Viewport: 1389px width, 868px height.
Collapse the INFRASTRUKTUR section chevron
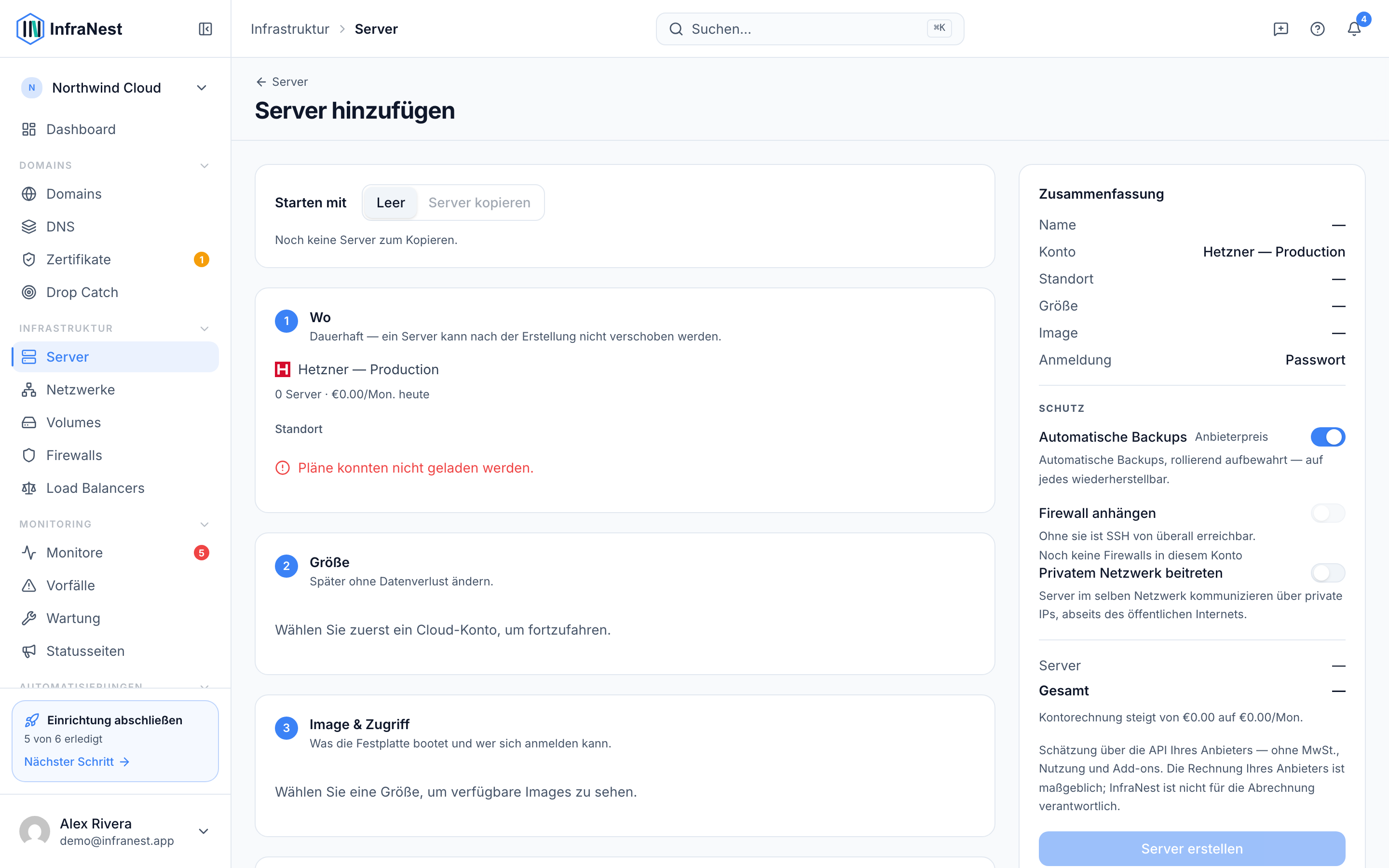[204, 329]
